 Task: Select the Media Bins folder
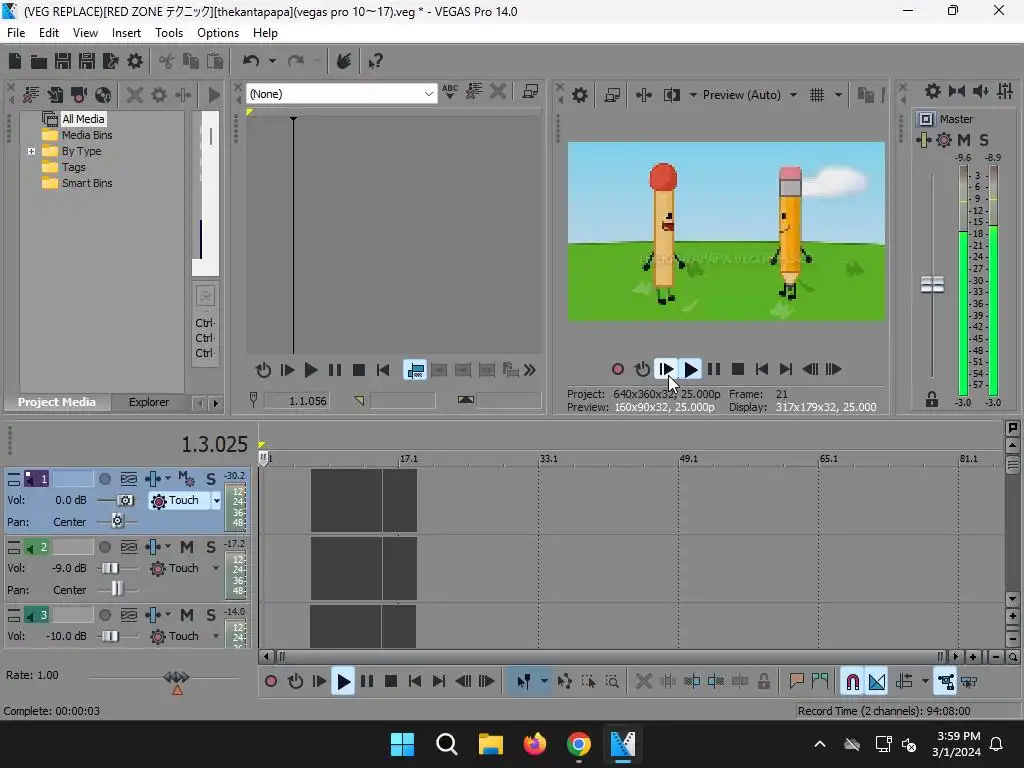tap(87, 135)
